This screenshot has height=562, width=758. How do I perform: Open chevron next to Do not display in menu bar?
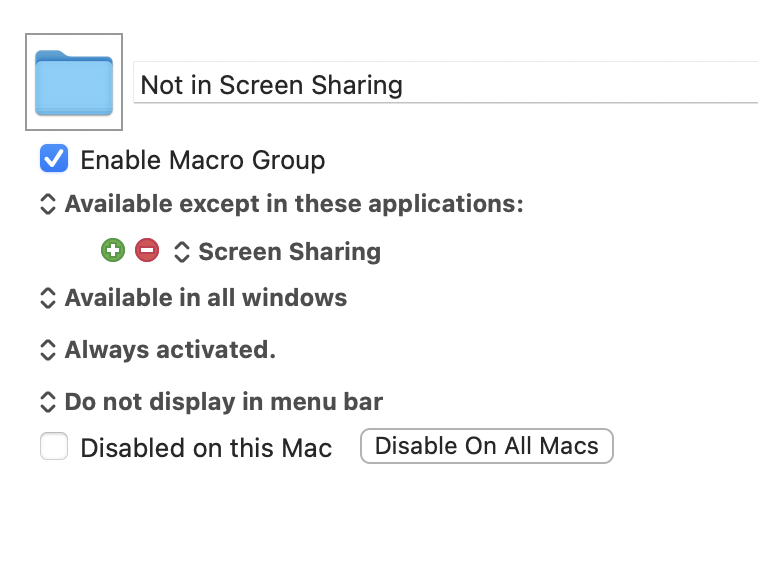click(x=47, y=402)
